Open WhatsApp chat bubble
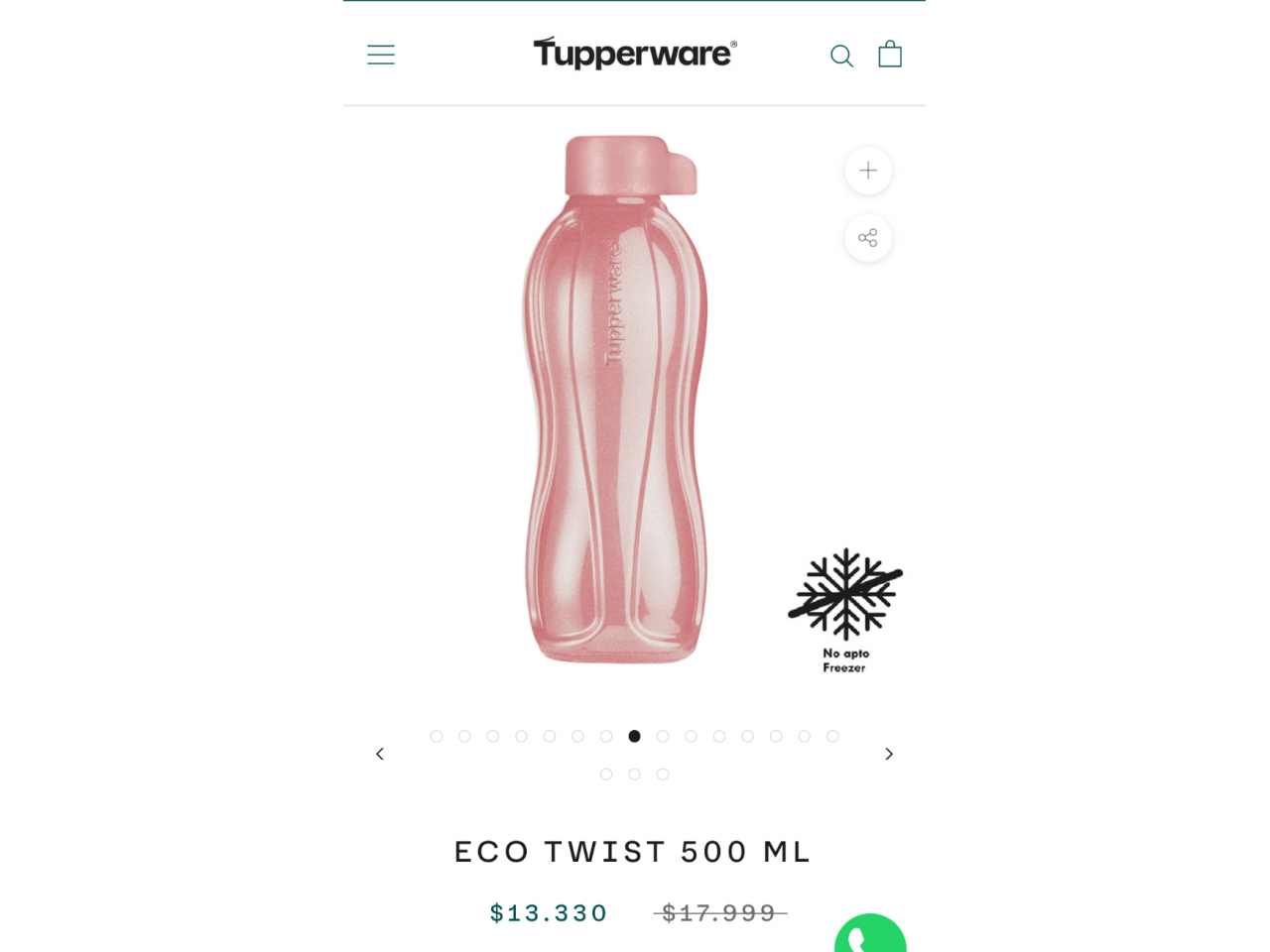1270x952 pixels. coord(870,933)
